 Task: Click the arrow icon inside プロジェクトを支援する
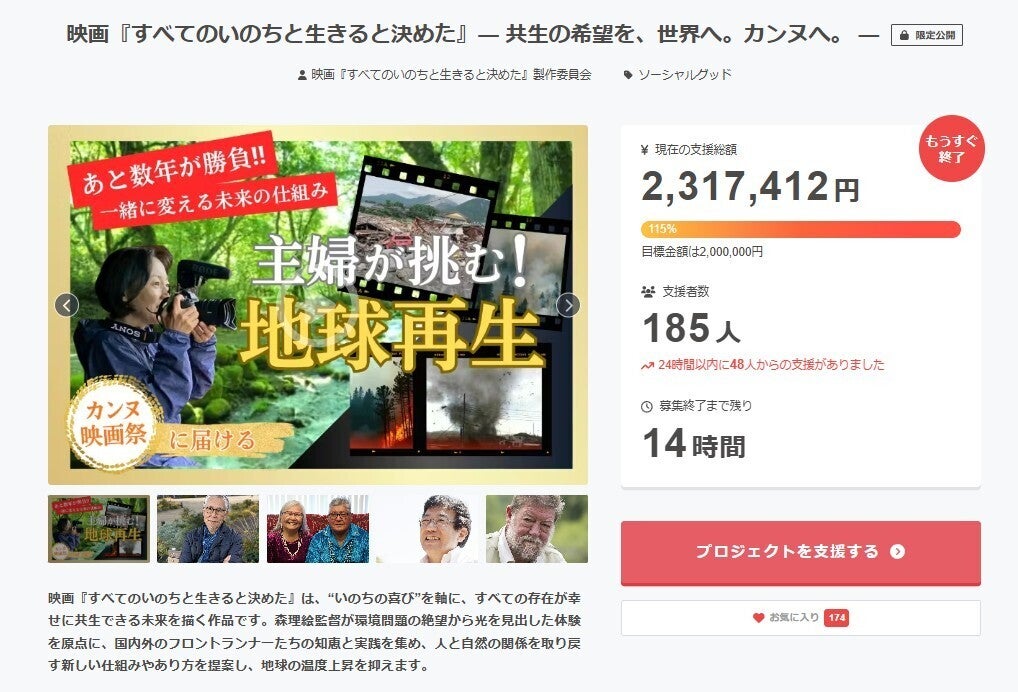pyautogui.click(x=897, y=551)
